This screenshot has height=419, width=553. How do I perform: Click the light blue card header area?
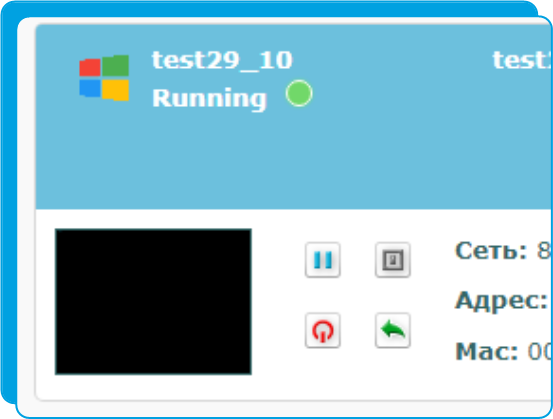point(294,117)
